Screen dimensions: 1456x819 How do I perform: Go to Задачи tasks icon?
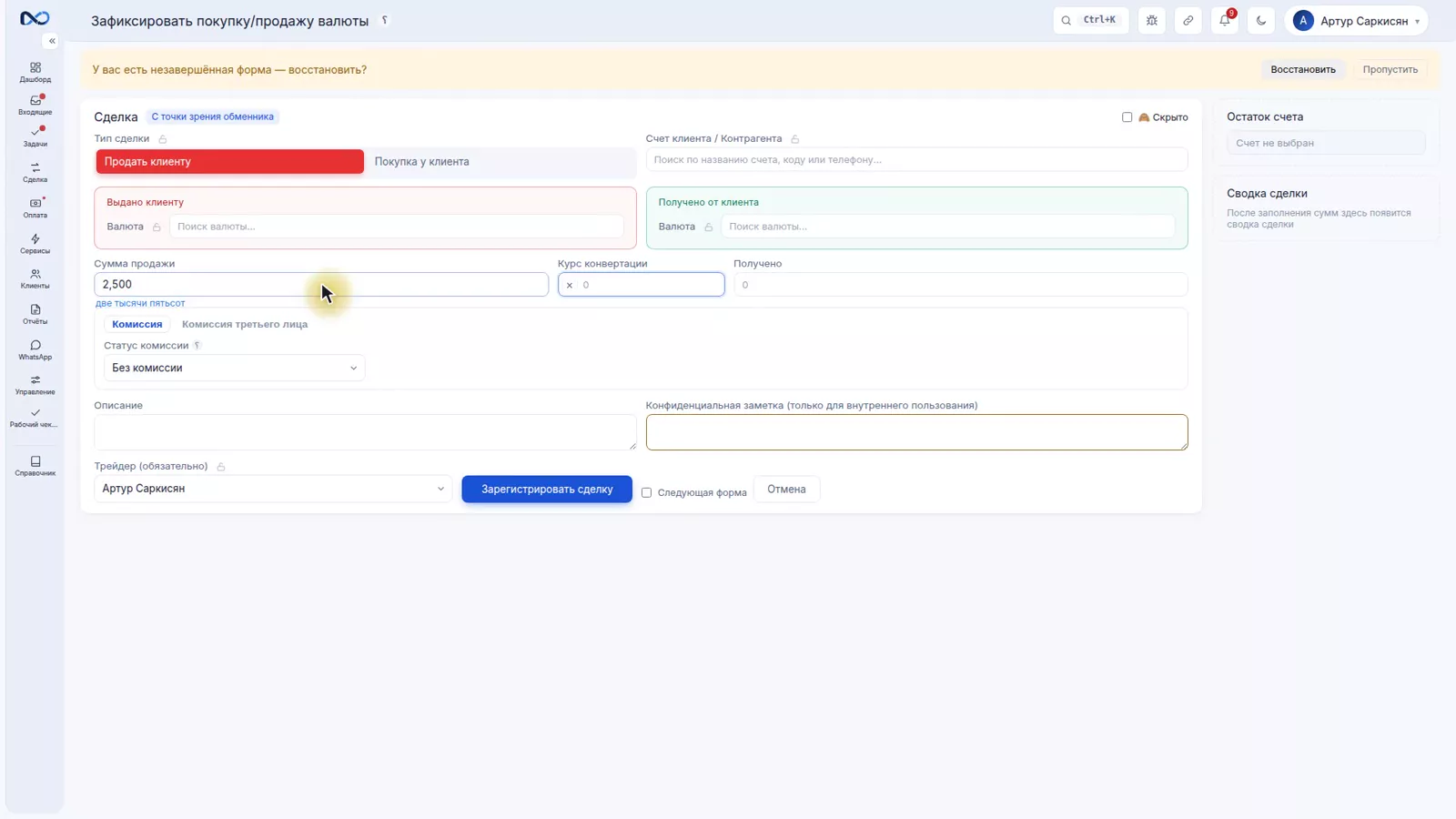[x=35, y=137]
